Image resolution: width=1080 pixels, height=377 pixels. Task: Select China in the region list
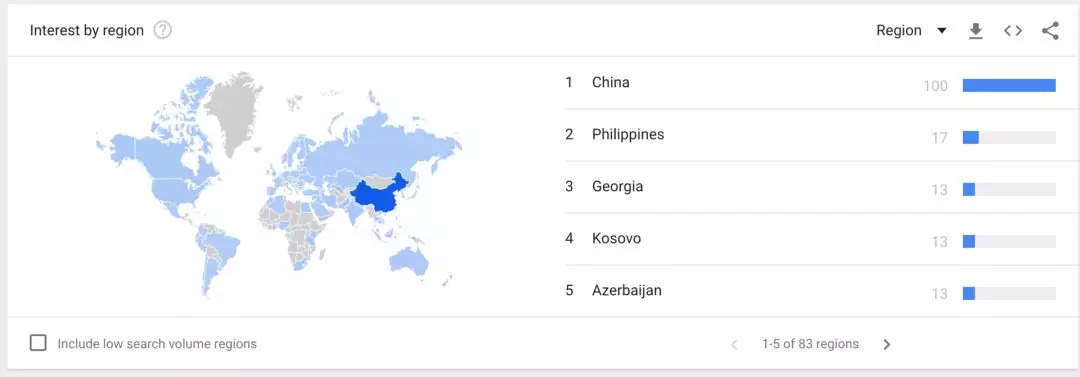(x=610, y=82)
